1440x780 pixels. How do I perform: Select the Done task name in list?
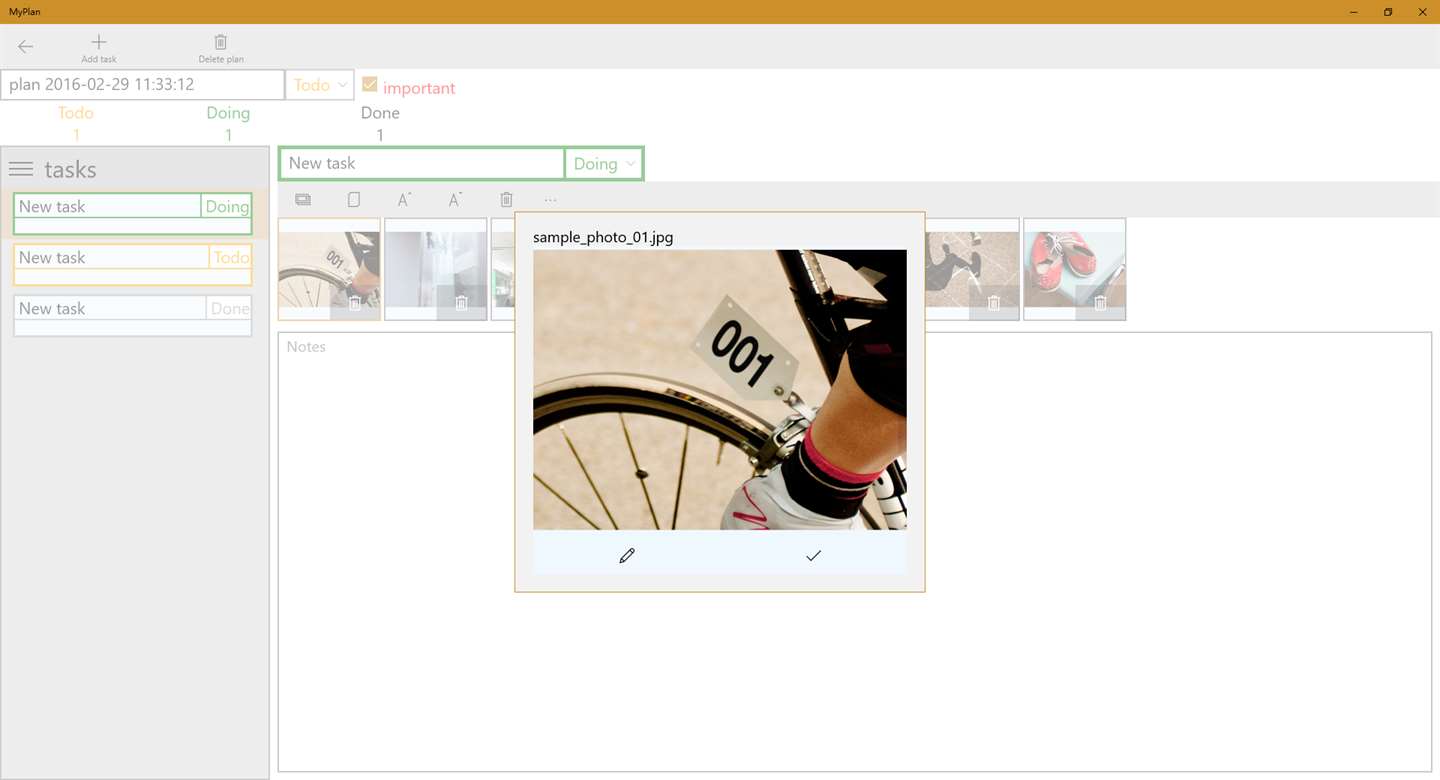pos(110,308)
